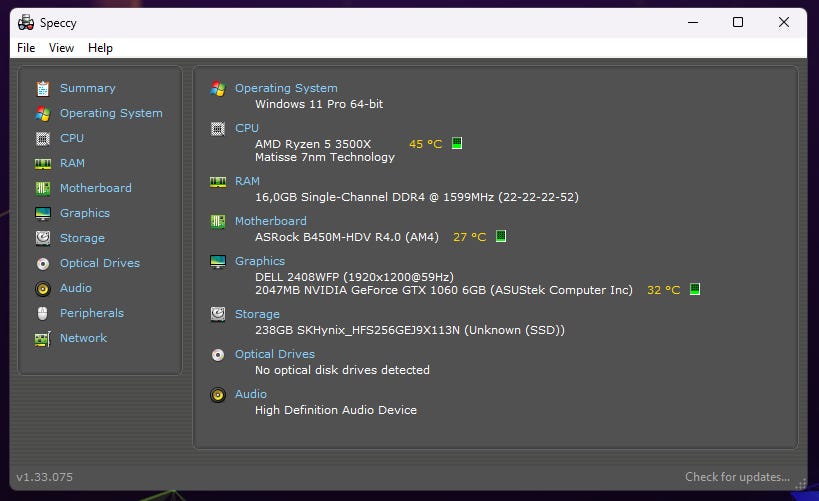Viewport: 819px width, 501px height.
Task: Open the Storage section in sidebar
Action: (x=82, y=238)
